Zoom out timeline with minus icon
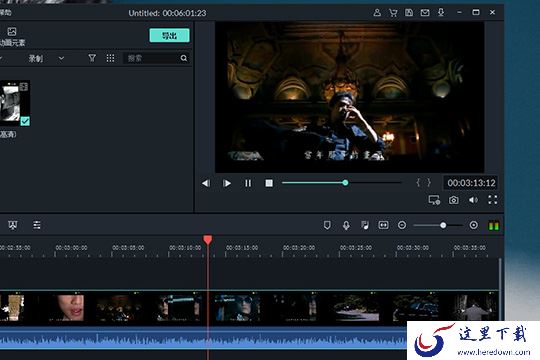The image size is (540, 360). click(x=402, y=225)
